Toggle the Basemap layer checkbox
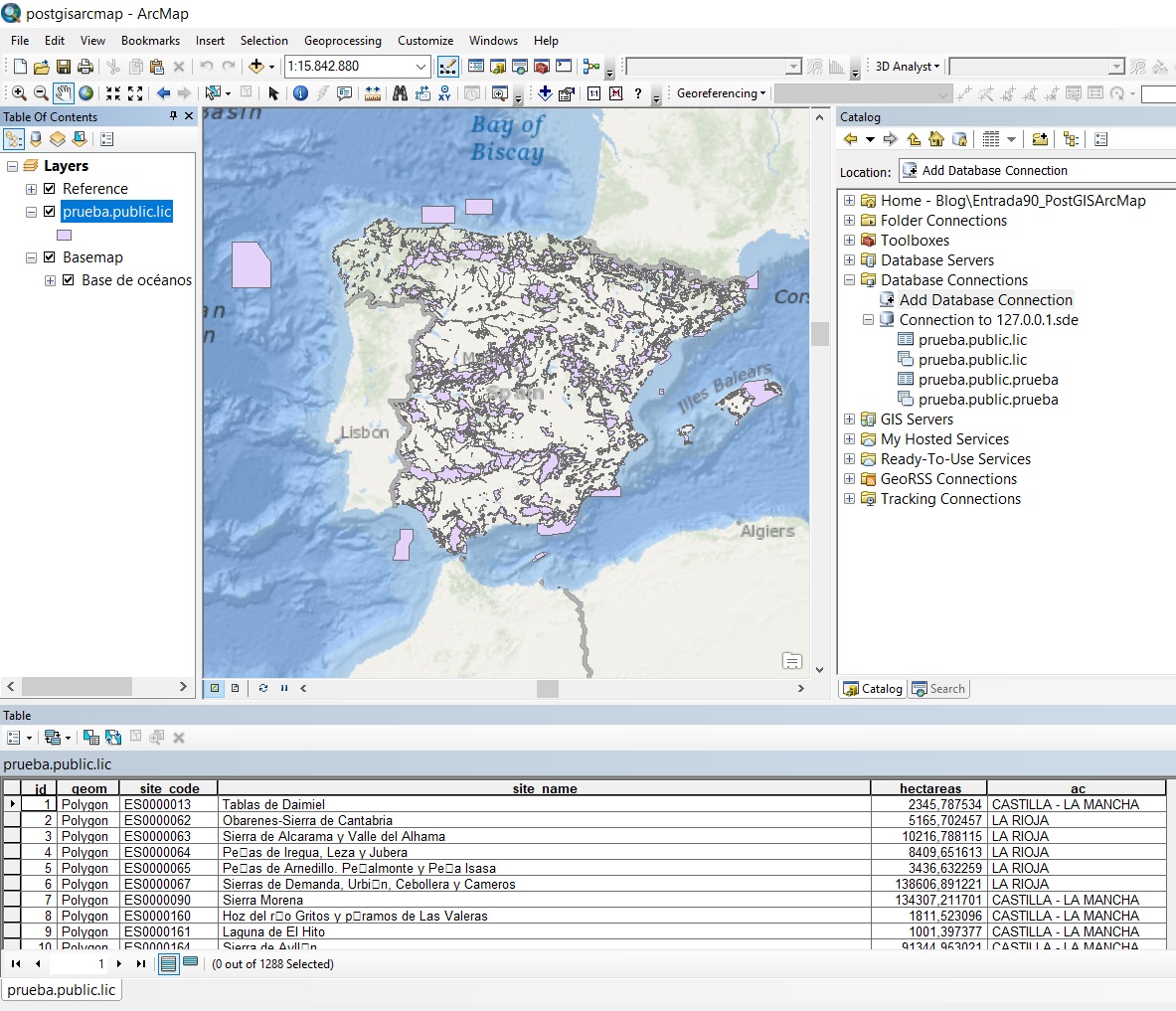Viewport: 1176px width, 1011px height. 50,257
